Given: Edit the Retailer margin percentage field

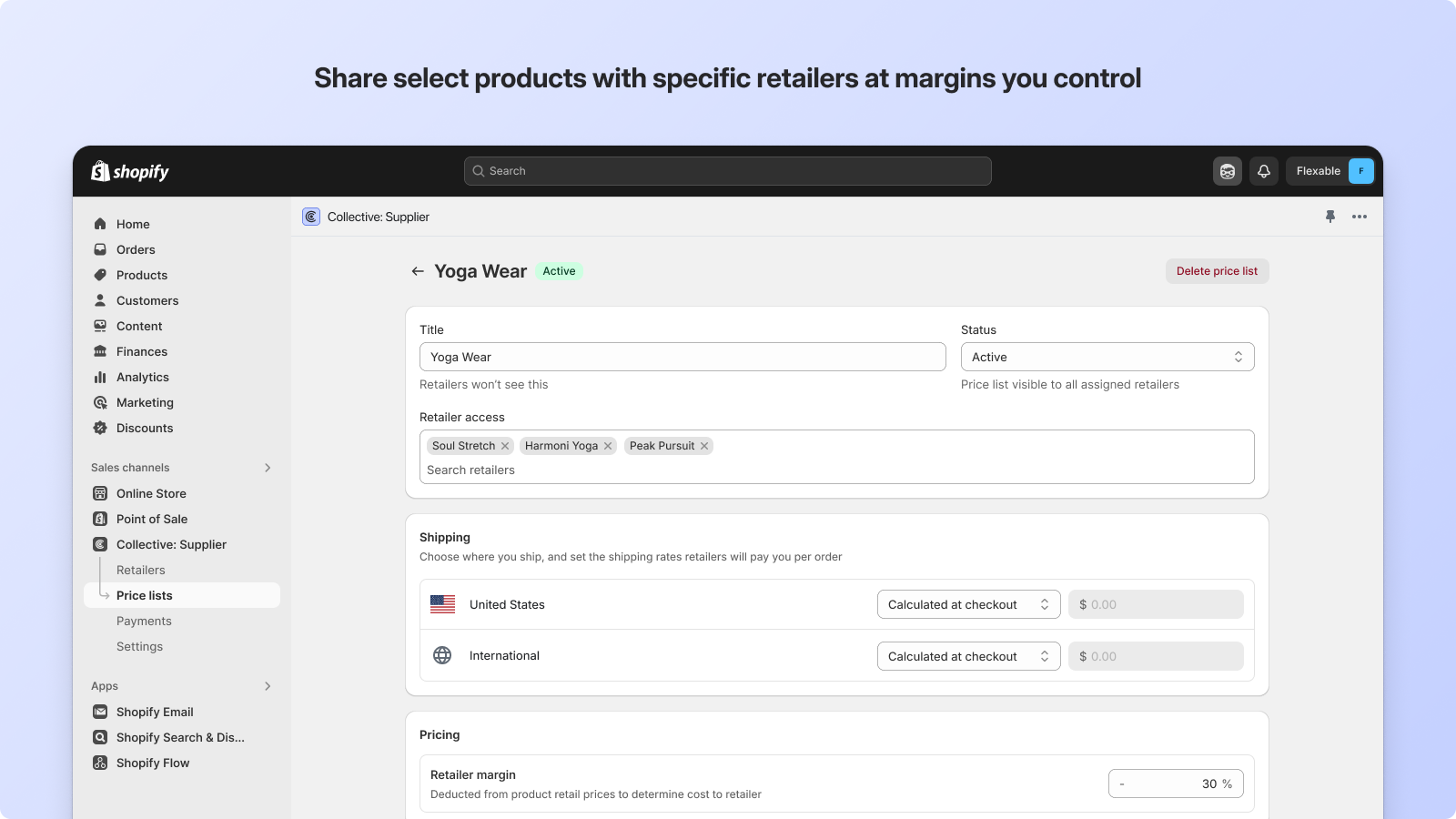Looking at the screenshot, I should (1176, 783).
